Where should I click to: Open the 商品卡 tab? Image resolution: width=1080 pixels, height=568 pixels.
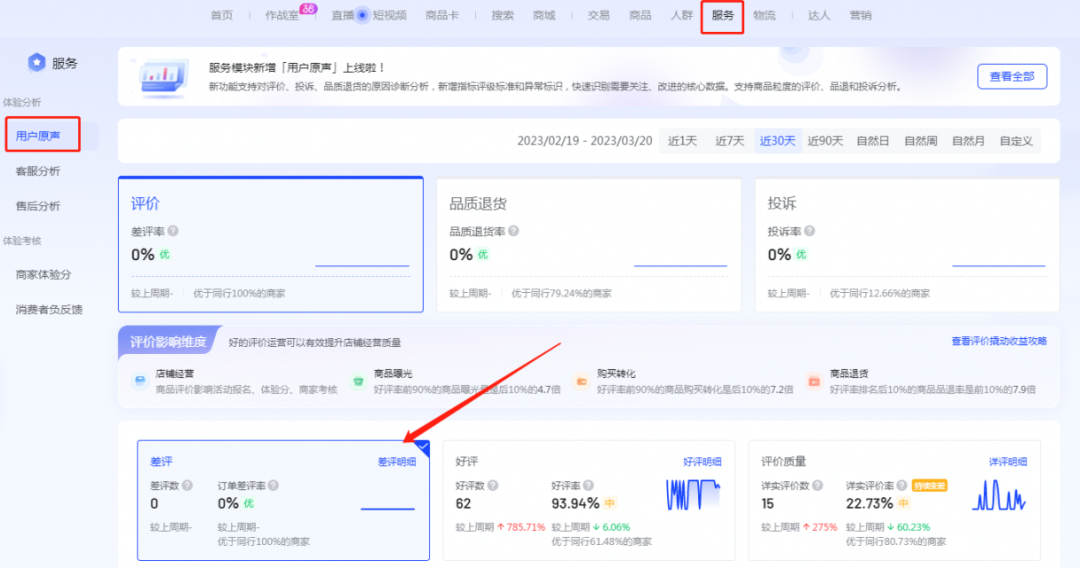442,15
